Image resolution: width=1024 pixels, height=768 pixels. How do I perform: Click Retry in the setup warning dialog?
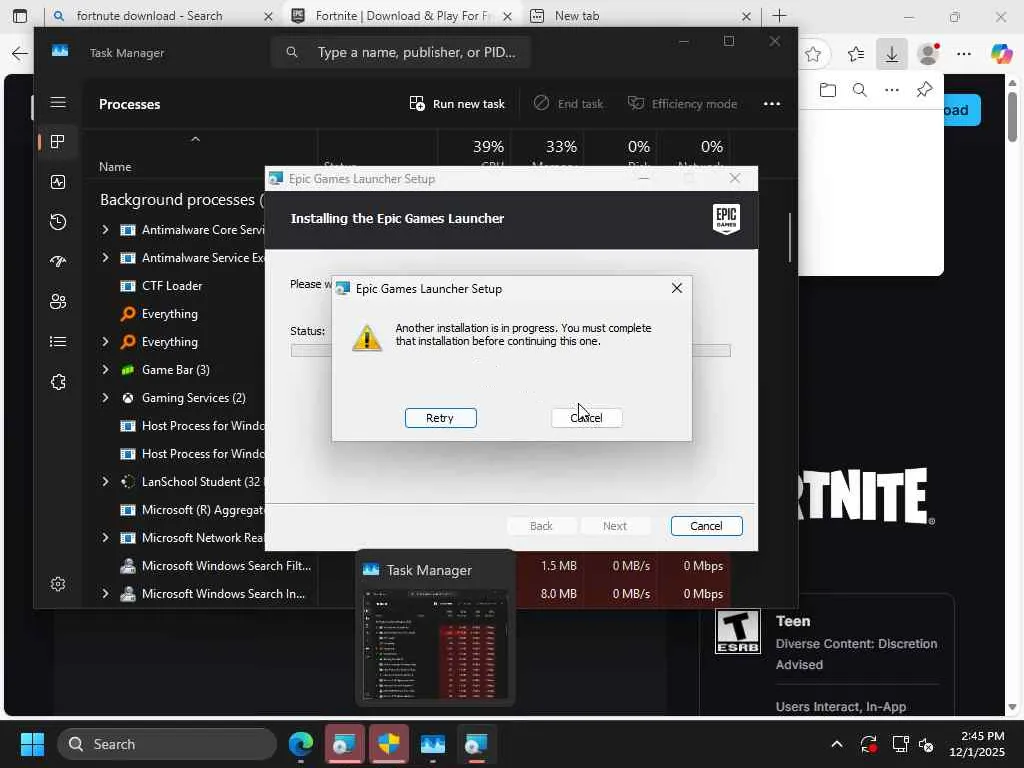click(441, 418)
